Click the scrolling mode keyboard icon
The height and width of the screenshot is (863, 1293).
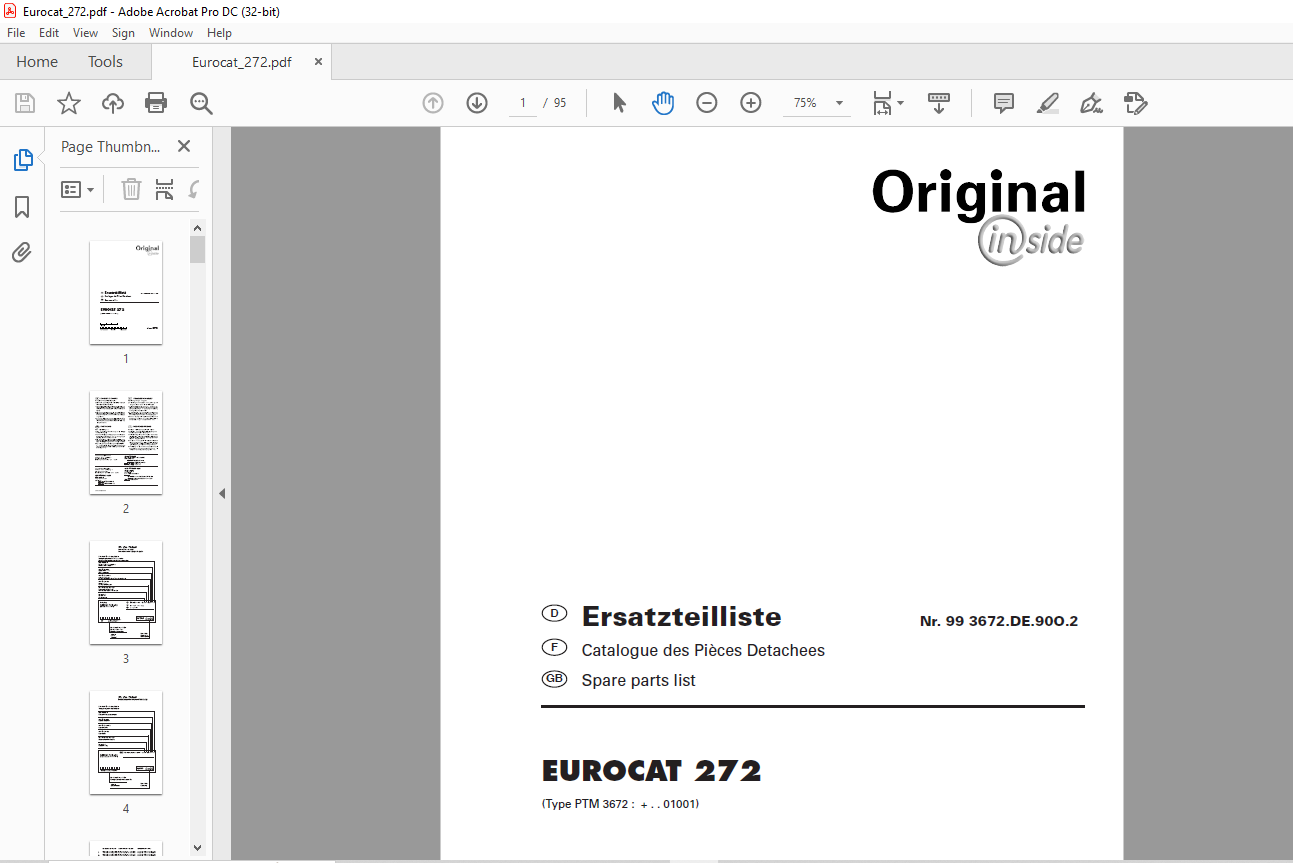tap(939, 103)
